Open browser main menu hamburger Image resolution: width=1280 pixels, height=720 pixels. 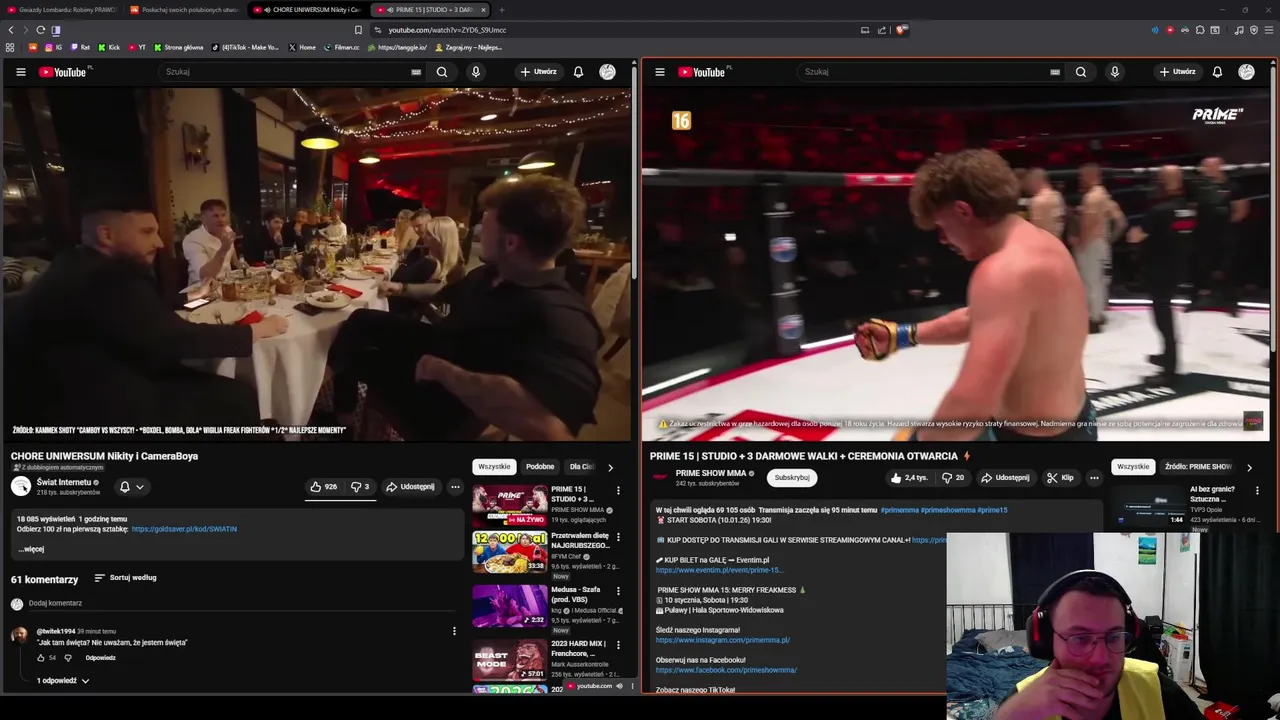click(x=1269, y=30)
